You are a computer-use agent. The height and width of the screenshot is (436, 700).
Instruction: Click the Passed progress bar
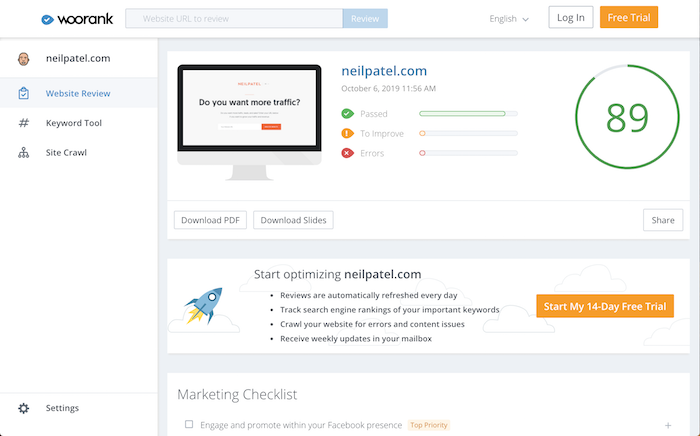tap(468, 114)
